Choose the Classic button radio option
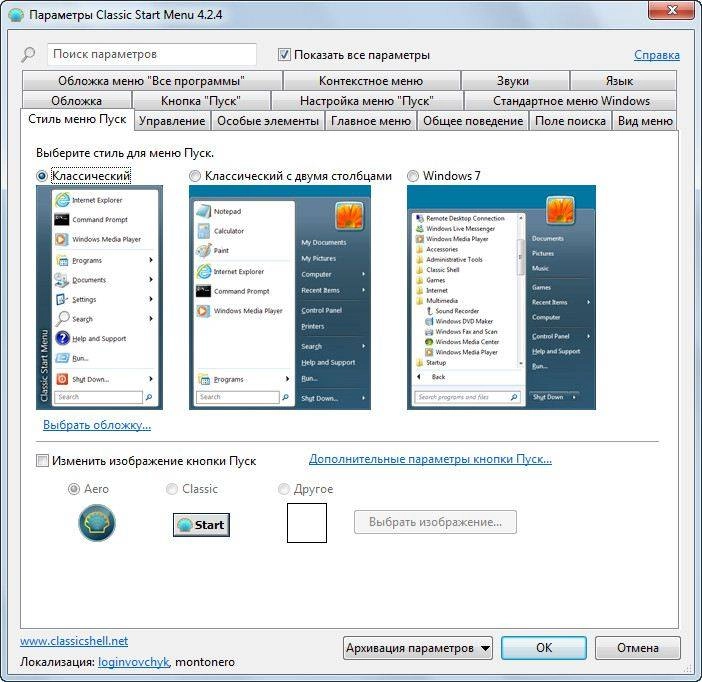The width and height of the screenshot is (702, 682). click(172, 489)
